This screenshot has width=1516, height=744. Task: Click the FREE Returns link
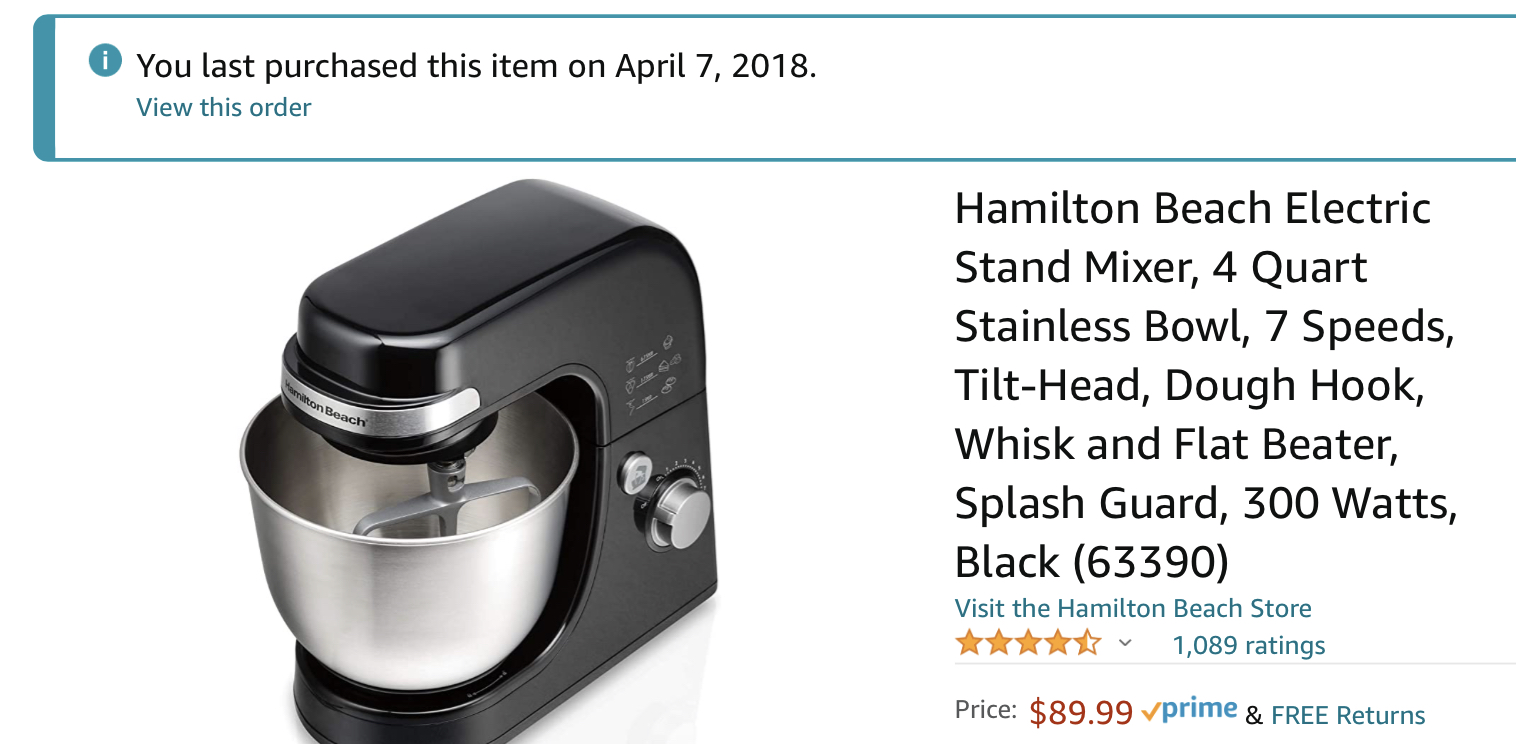point(1348,715)
